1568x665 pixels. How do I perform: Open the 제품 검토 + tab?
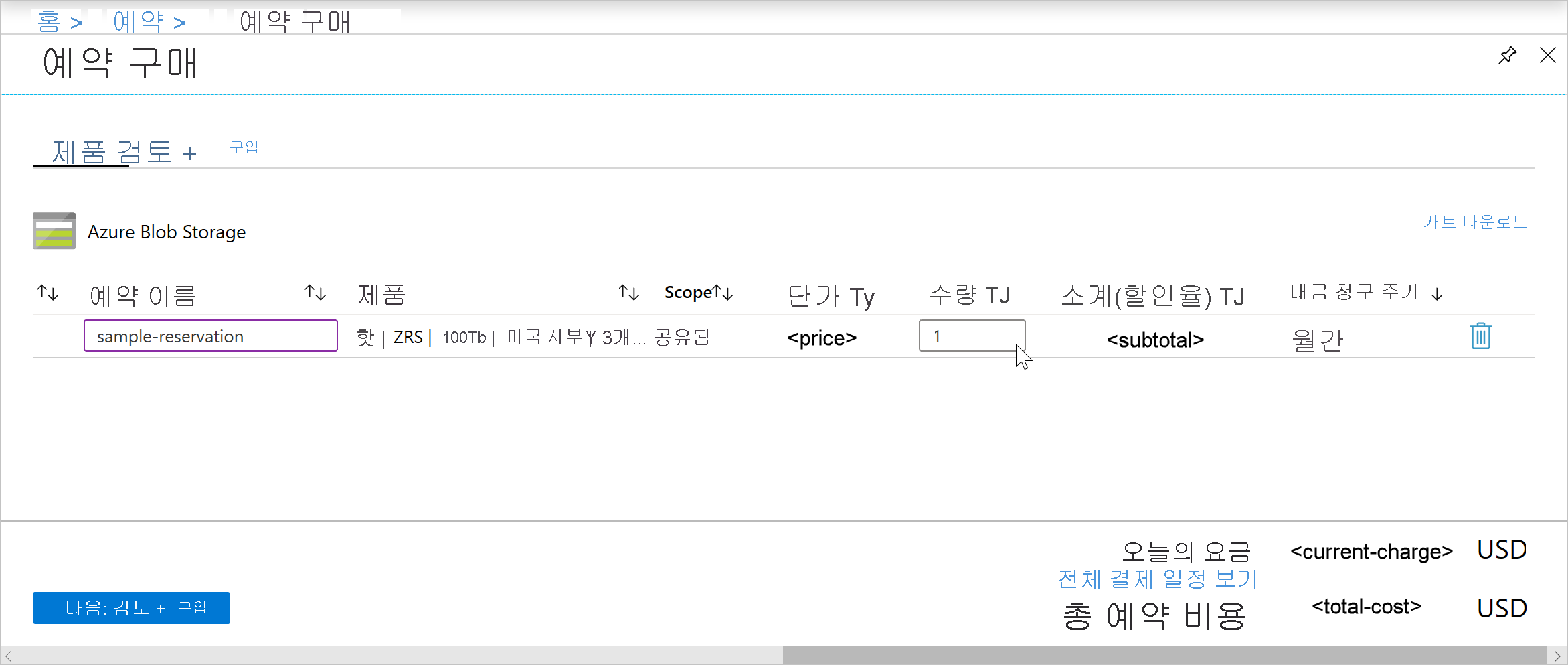[x=124, y=152]
